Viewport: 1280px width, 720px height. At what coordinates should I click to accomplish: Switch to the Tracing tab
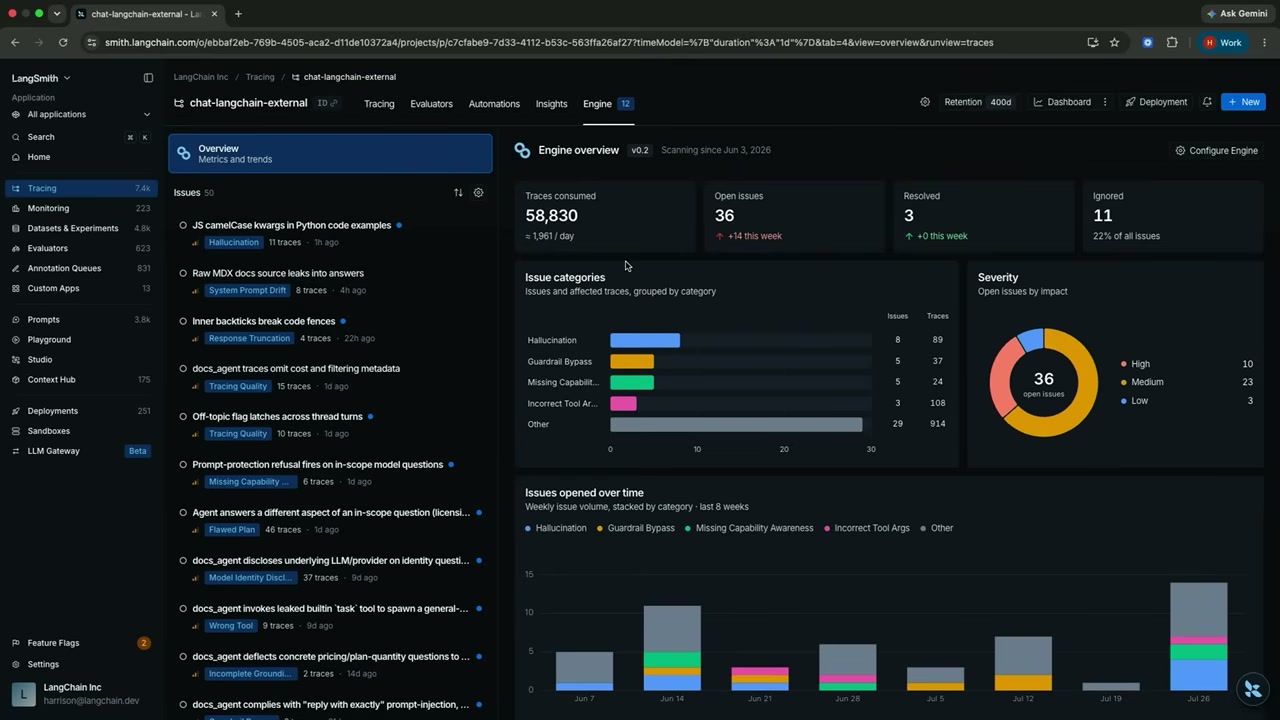(379, 104)
